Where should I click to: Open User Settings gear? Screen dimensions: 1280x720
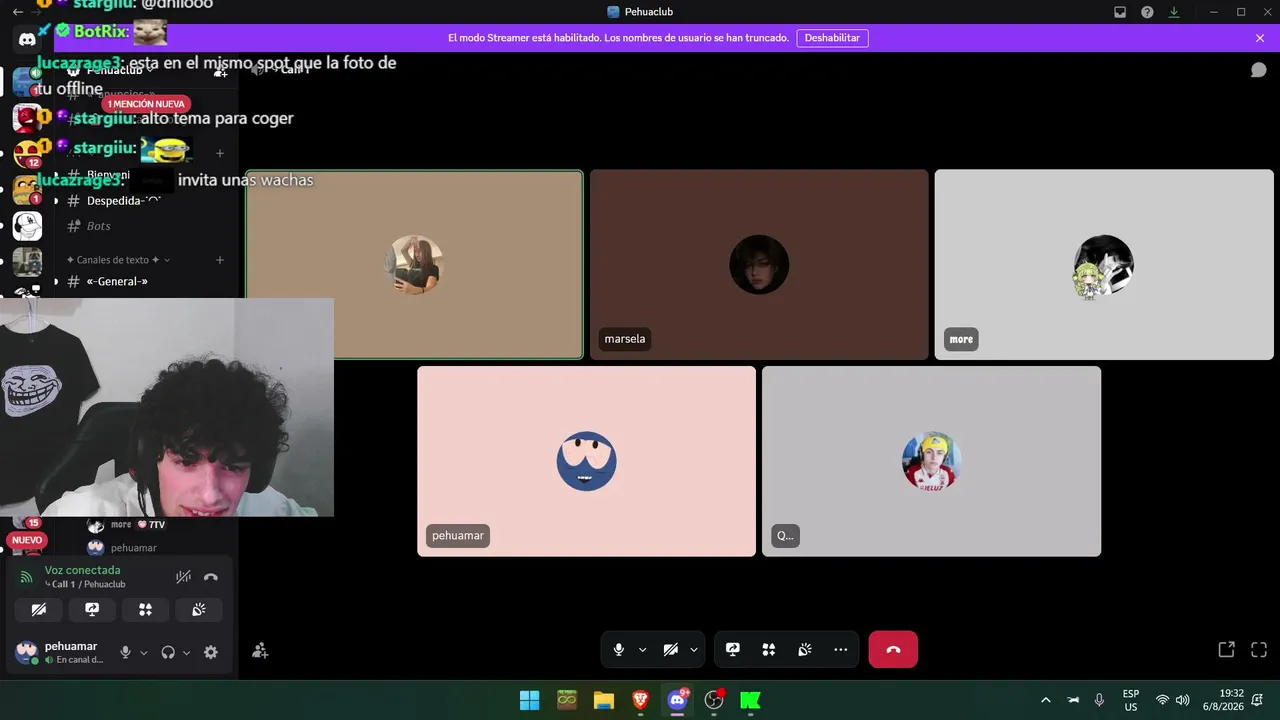click(x=211, y=652)
